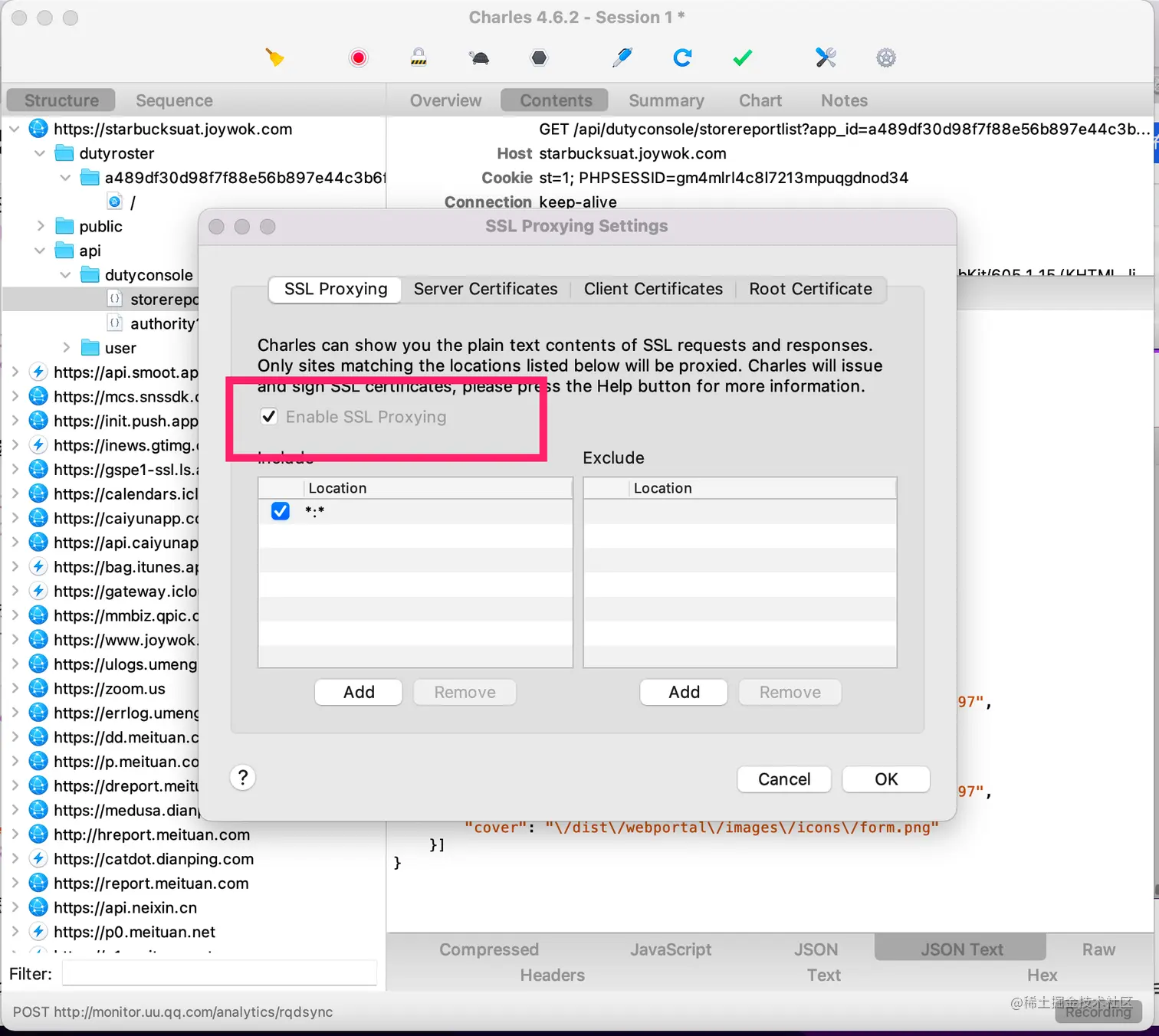Uncheck the *:* include location checkbox

click(281, 511)
